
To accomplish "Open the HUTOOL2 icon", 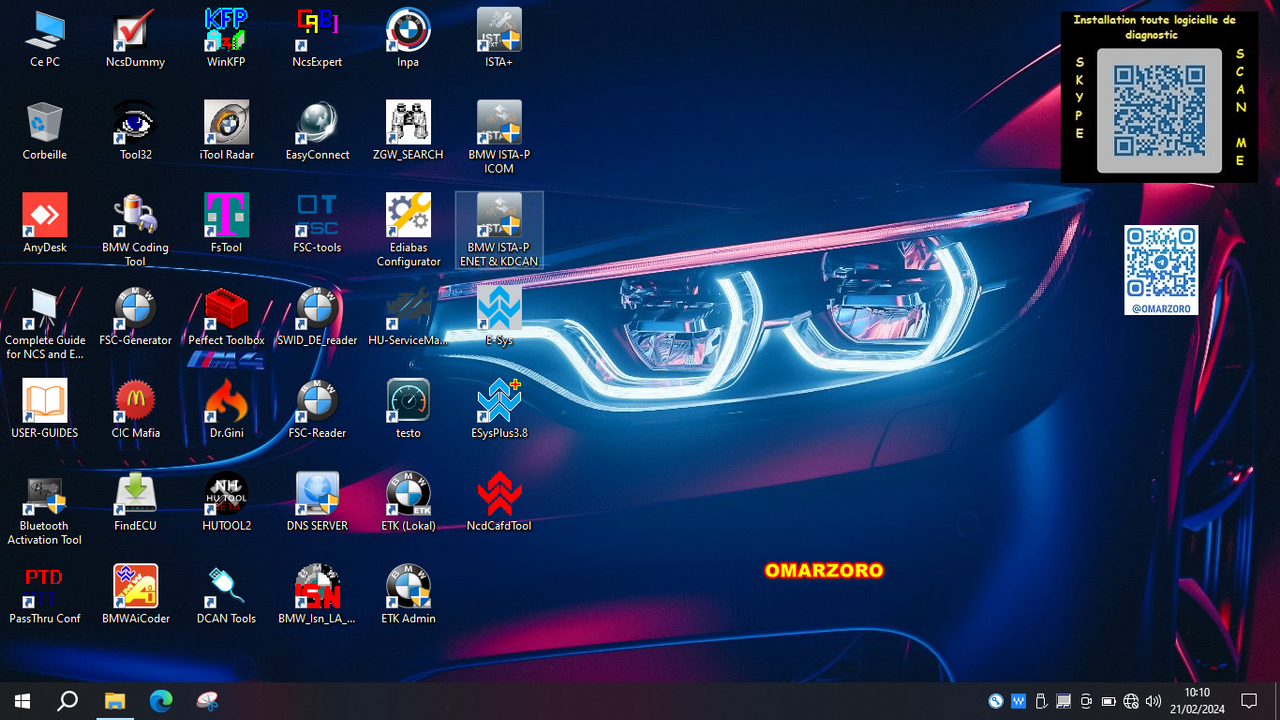I will click(226, 503).
